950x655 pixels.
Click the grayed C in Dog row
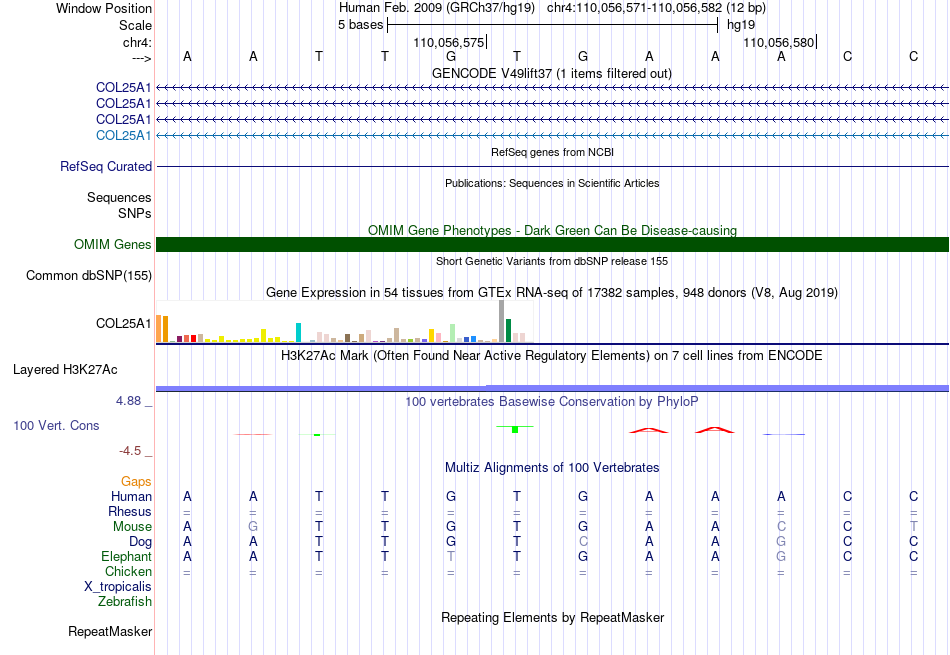[x=583, y=541]
